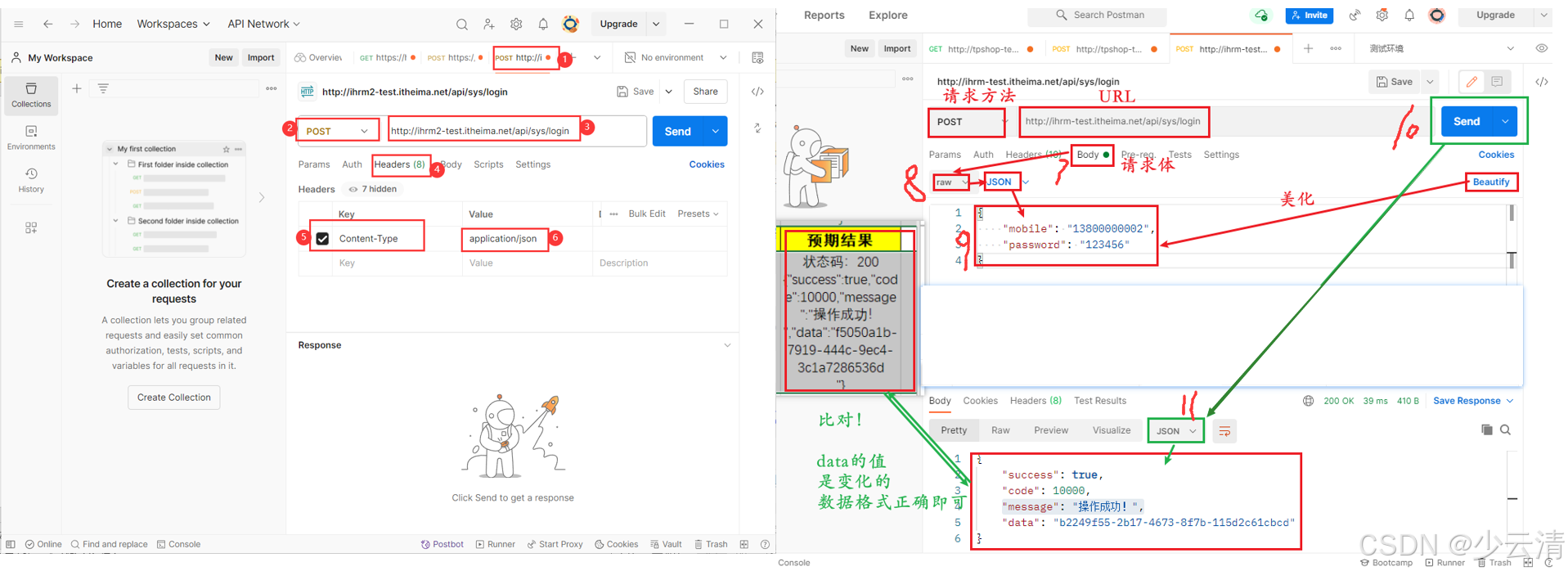Image resolution: width=1568 pixels, height=571 pixels.
Task: Open the raw body type dropdown
Action: click(952, 182)
